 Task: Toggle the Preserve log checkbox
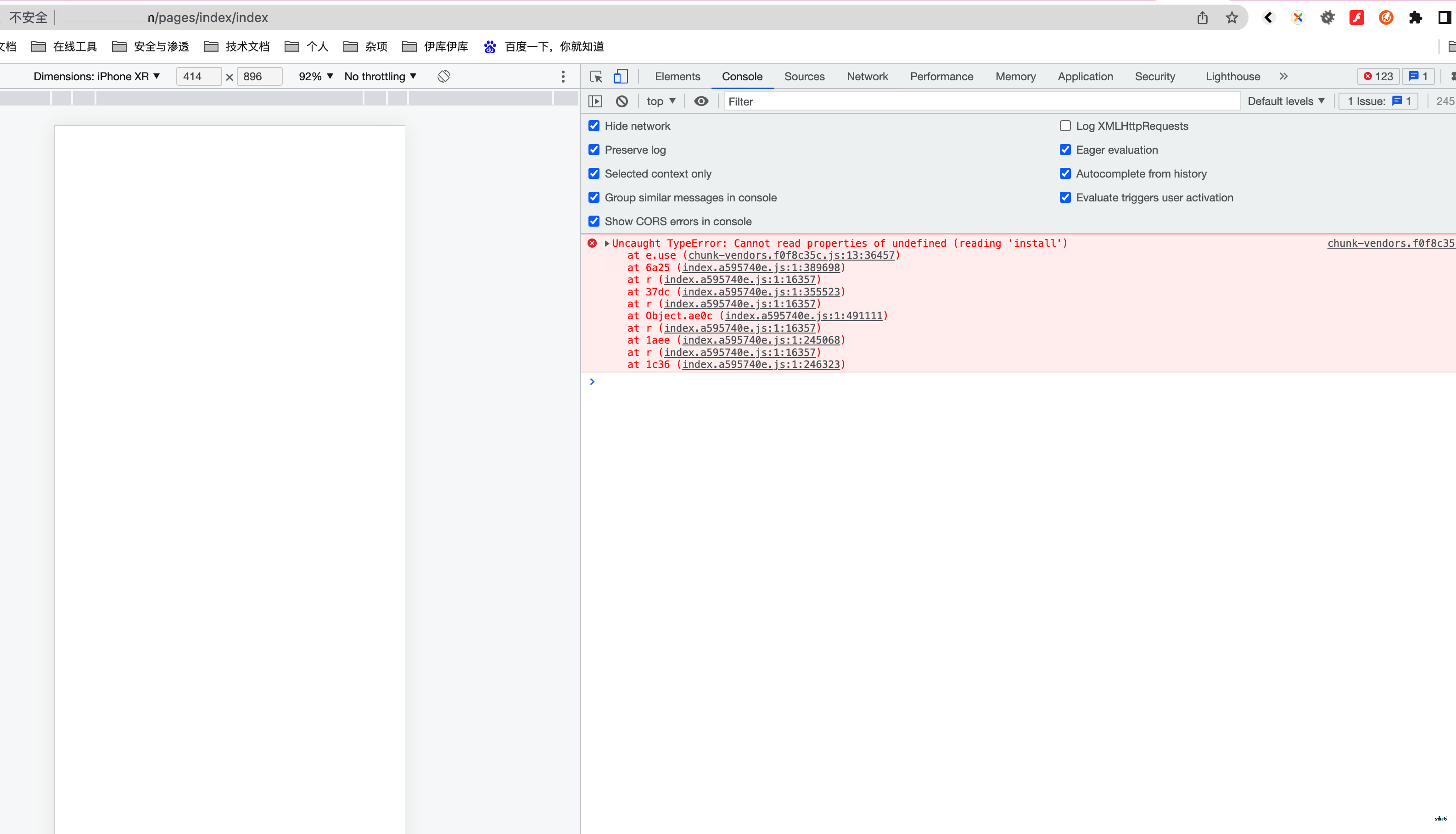[594, 149]
